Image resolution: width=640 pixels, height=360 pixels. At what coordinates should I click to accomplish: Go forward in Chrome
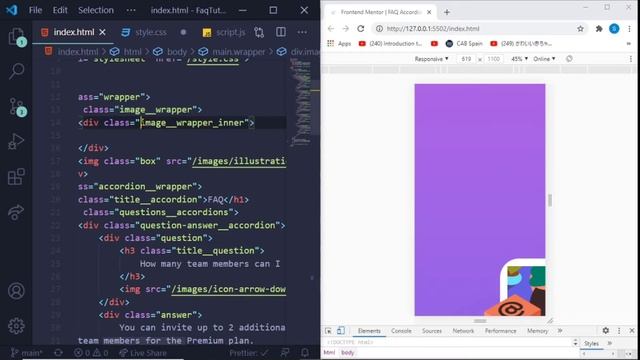point(345,29)
